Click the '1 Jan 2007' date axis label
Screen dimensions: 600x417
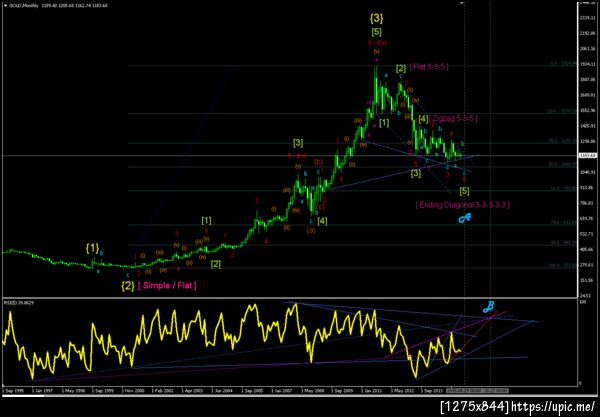click(x=282, y=391)
